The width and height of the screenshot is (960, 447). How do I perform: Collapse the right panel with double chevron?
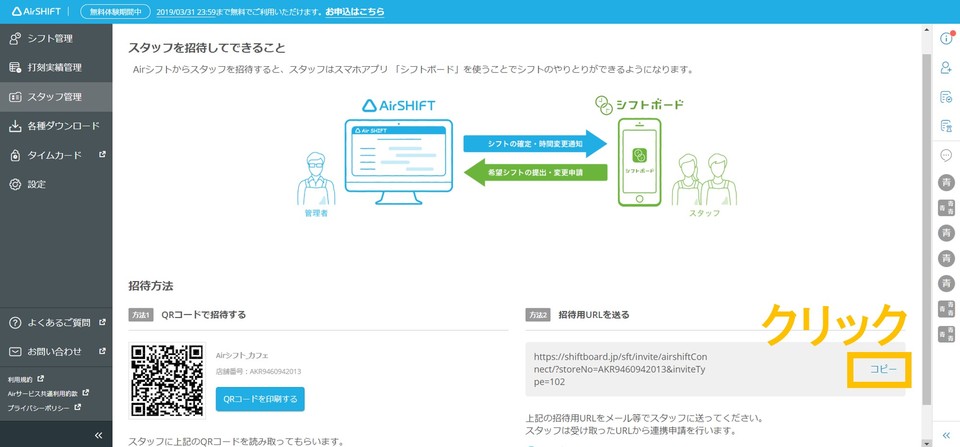click(x=946, y=435)
